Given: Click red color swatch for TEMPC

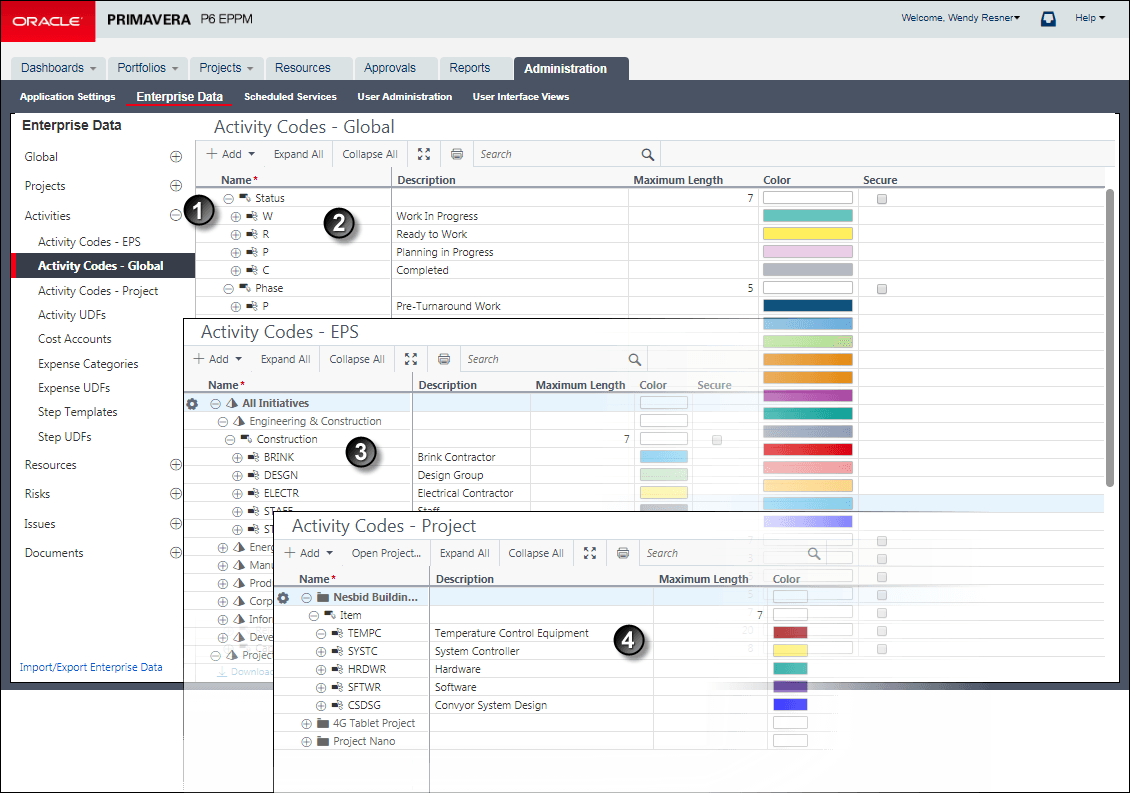Looking at the screenshot, I should point(791,632).
